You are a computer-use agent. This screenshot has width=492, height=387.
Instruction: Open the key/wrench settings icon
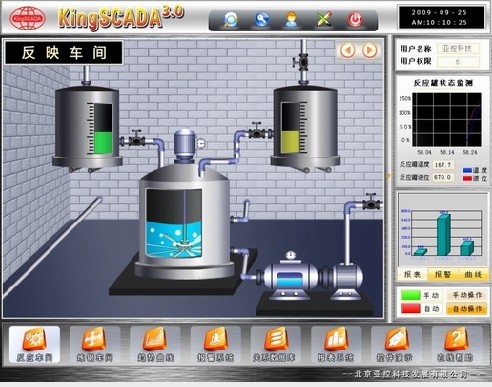[x=262, y=19]
